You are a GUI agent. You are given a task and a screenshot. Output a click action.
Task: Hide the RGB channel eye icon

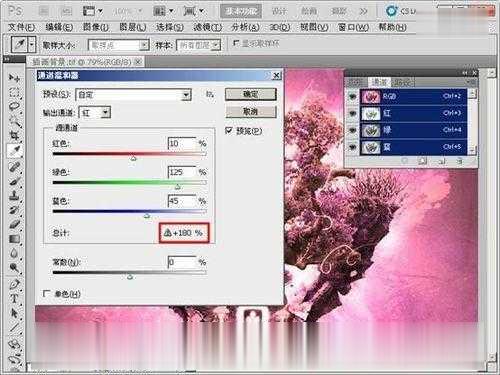coord(352,96)
